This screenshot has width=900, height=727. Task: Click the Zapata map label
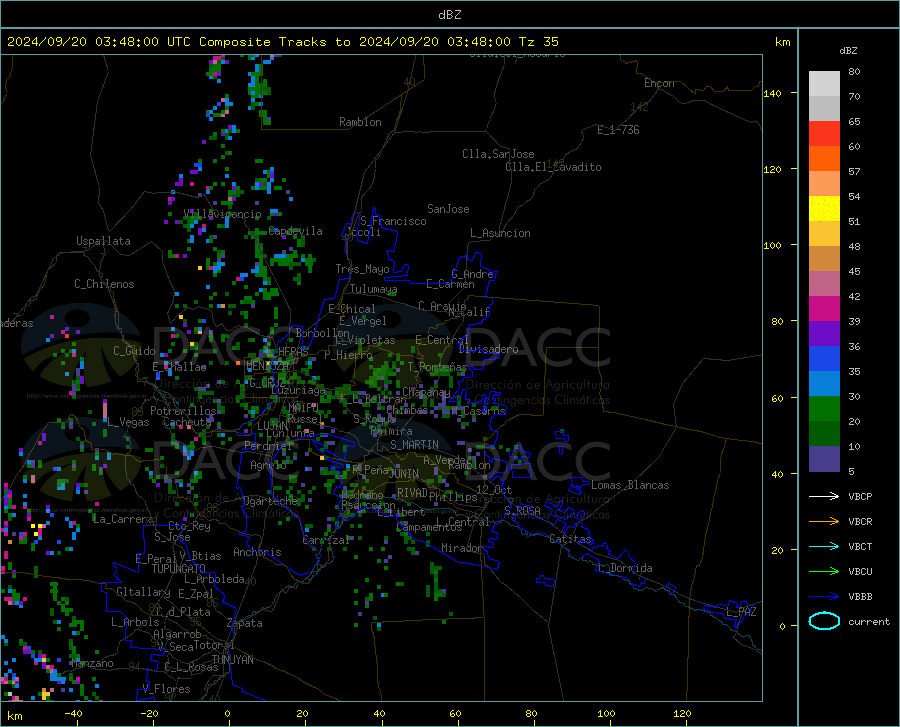click(x=245, y=623)
